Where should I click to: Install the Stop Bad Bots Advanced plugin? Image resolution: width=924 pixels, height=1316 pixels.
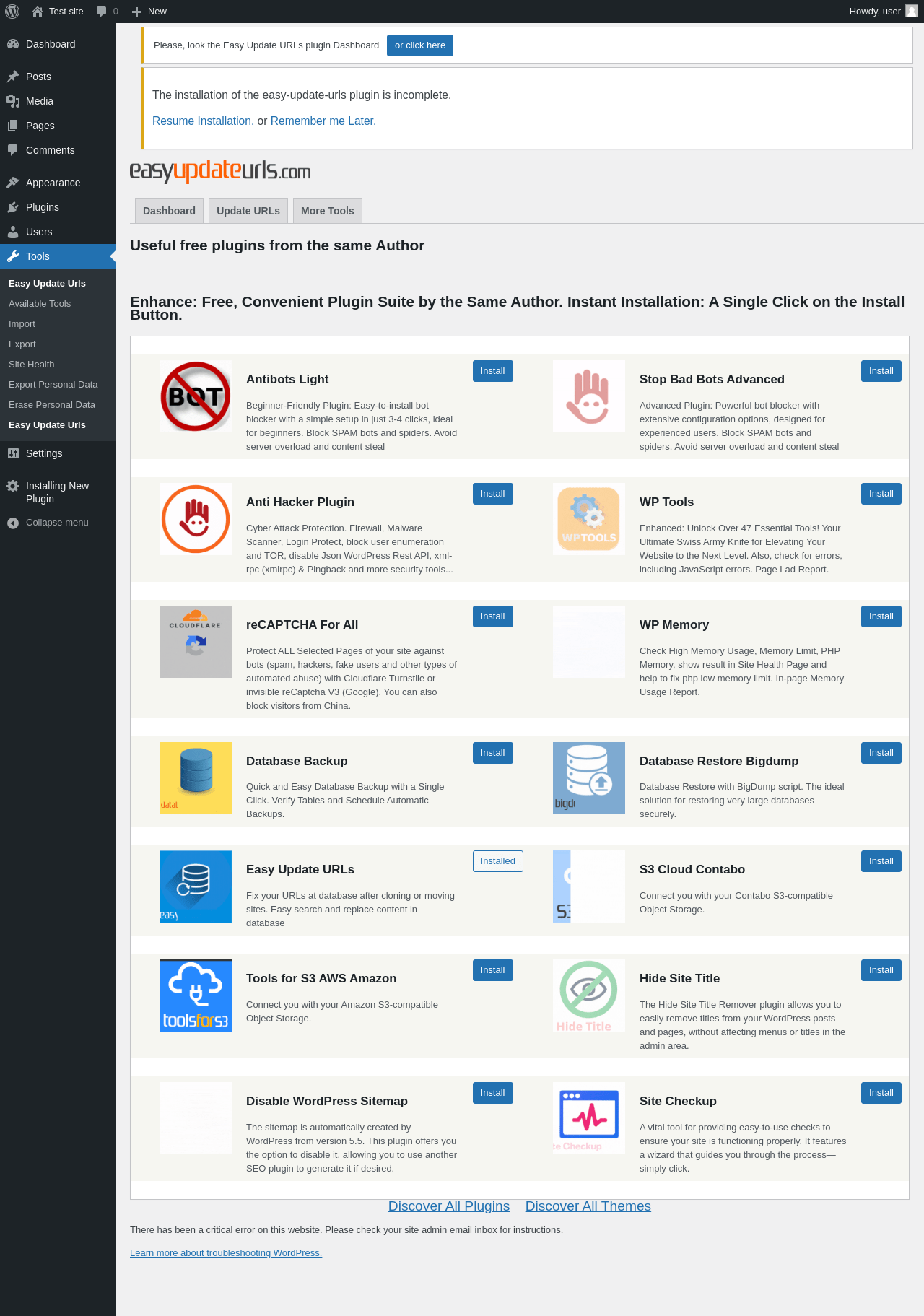(x=881, y=371)
